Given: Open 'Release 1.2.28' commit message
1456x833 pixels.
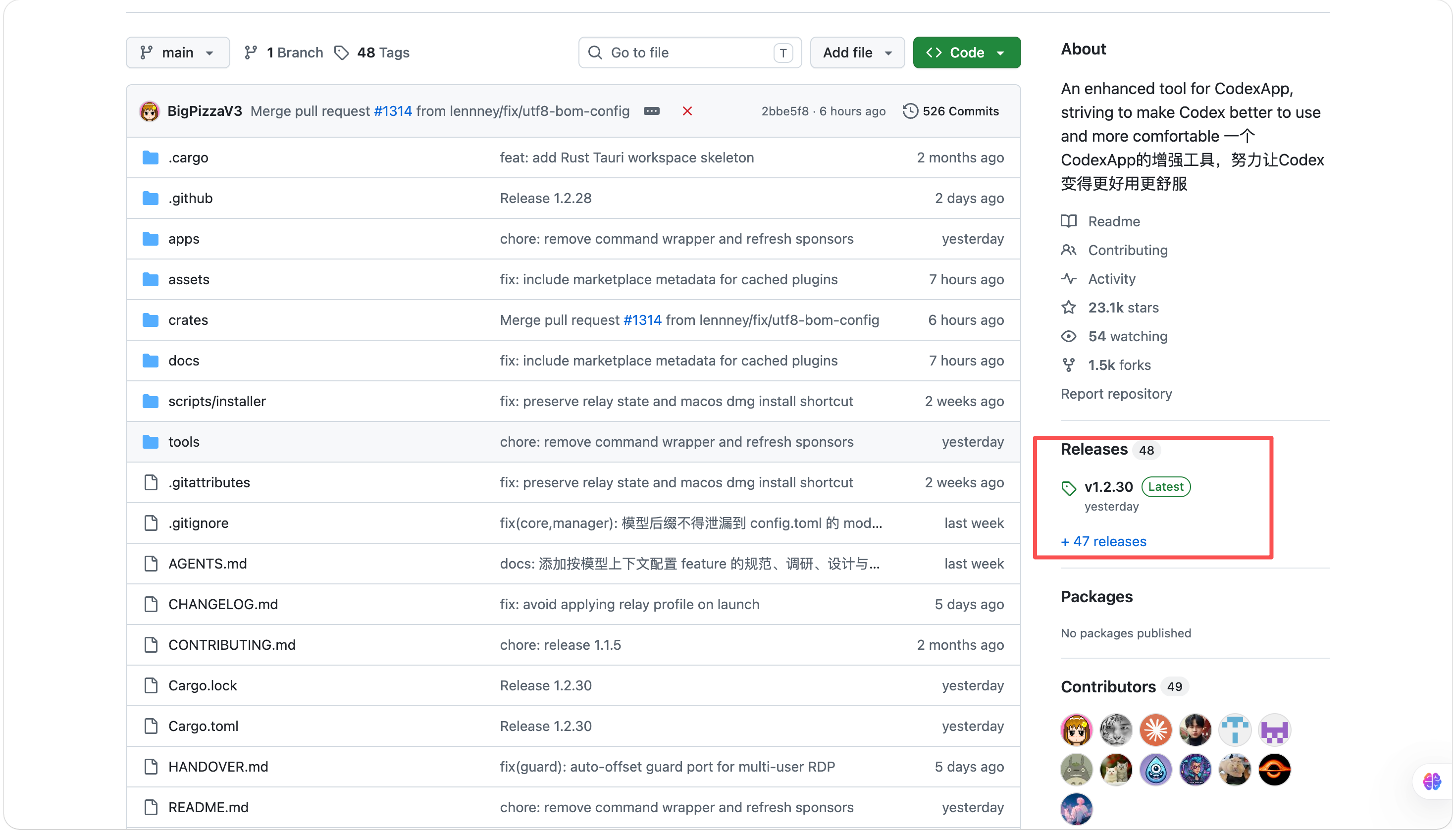Looking at the screenshot, I should click(x=546, y=198).
